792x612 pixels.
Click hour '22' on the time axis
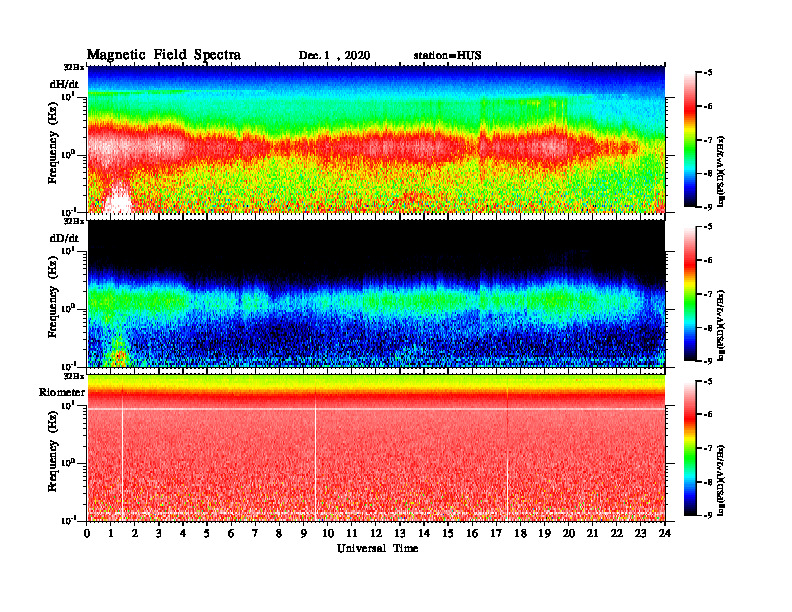click(x=616, y=533)
